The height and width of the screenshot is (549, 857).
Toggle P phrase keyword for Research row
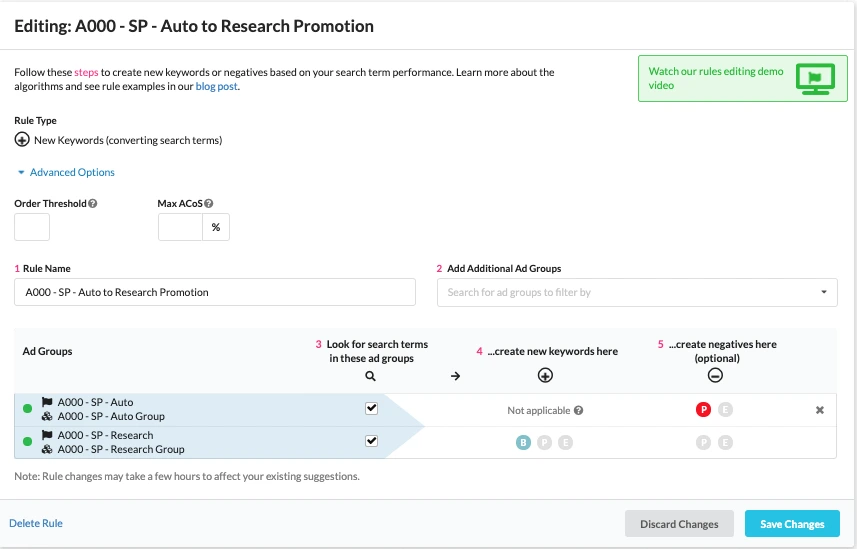click(x=544, y=442)
